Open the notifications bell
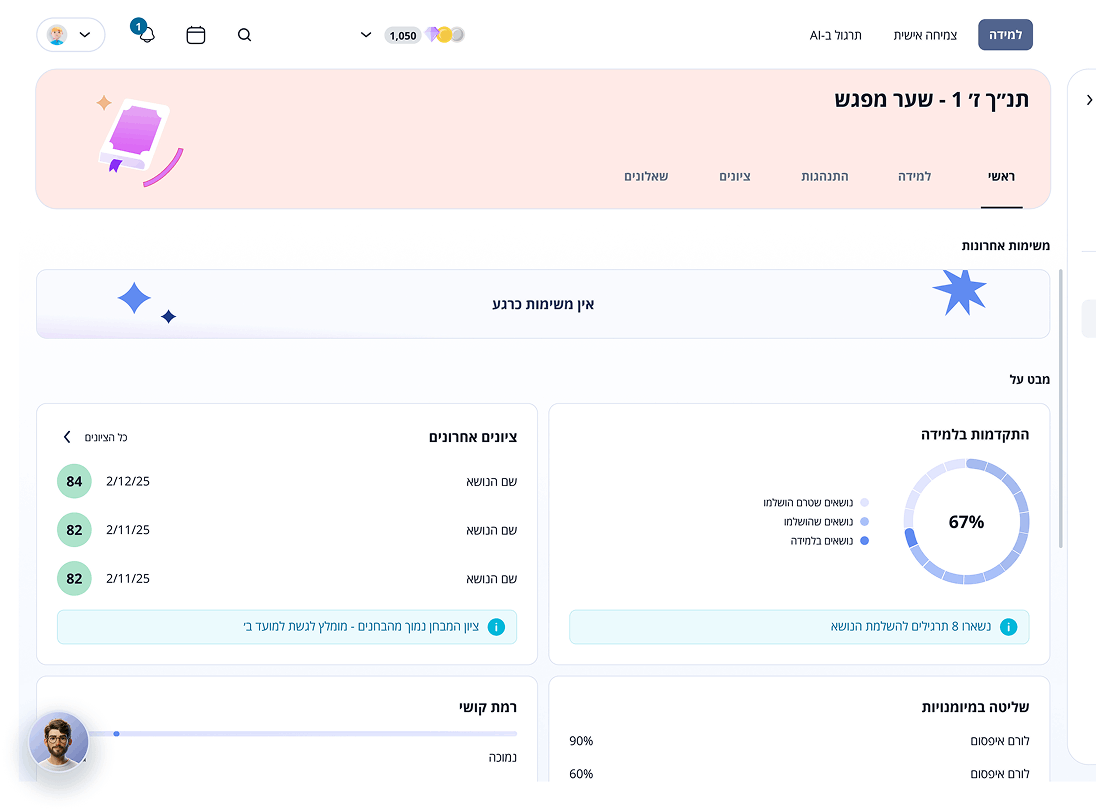1096x812 pixels. coord(146,34)
